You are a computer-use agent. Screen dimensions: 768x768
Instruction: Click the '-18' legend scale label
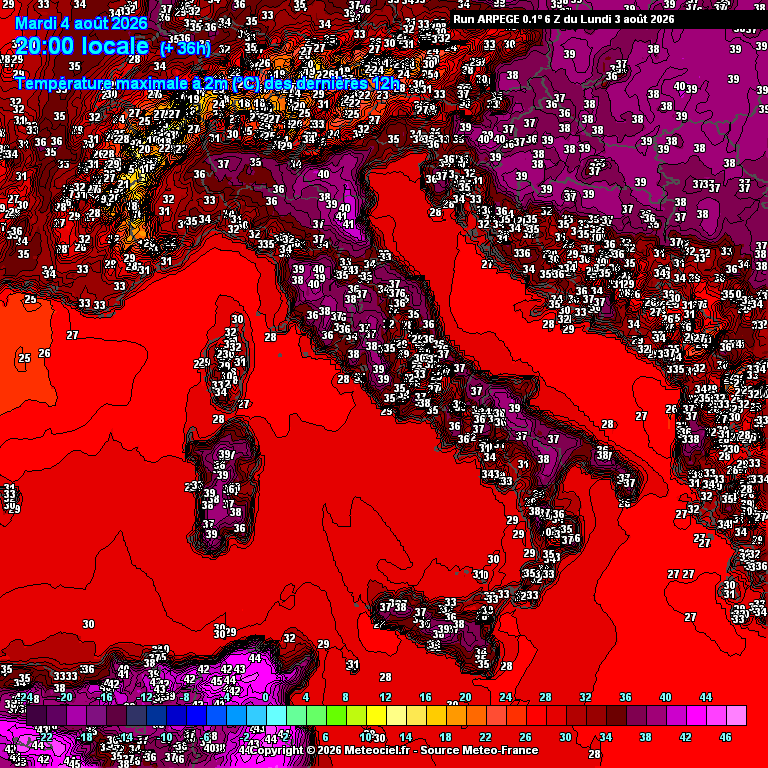85,737
